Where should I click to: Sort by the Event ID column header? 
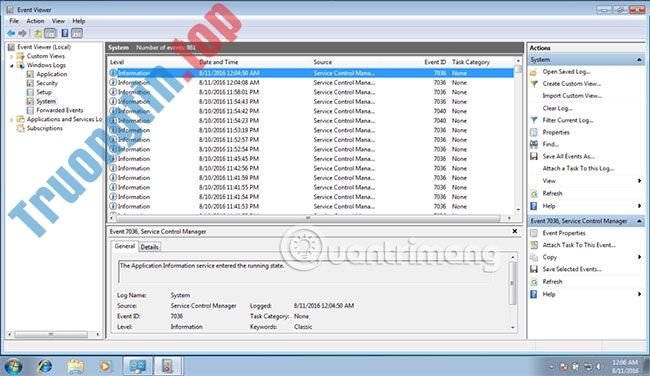(435, 62)
